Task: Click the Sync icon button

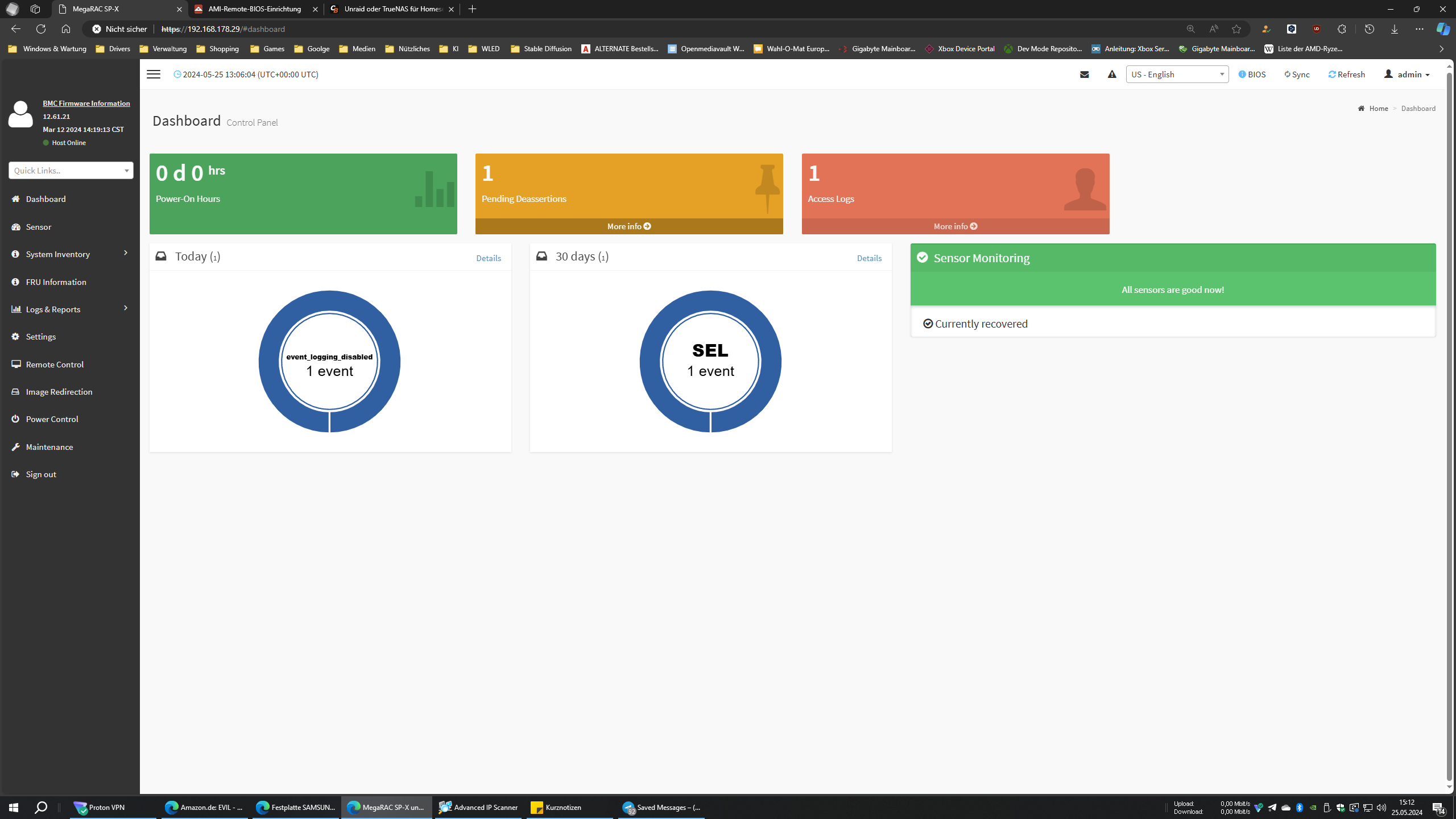Action: pos(1297,75)
